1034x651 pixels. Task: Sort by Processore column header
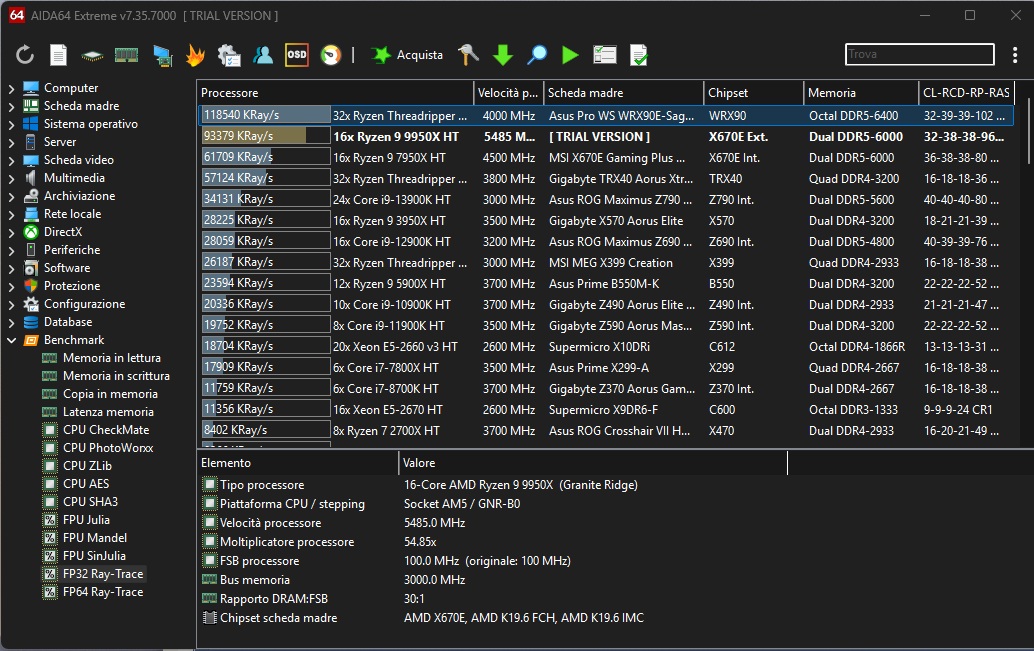[x=335, y=93]
